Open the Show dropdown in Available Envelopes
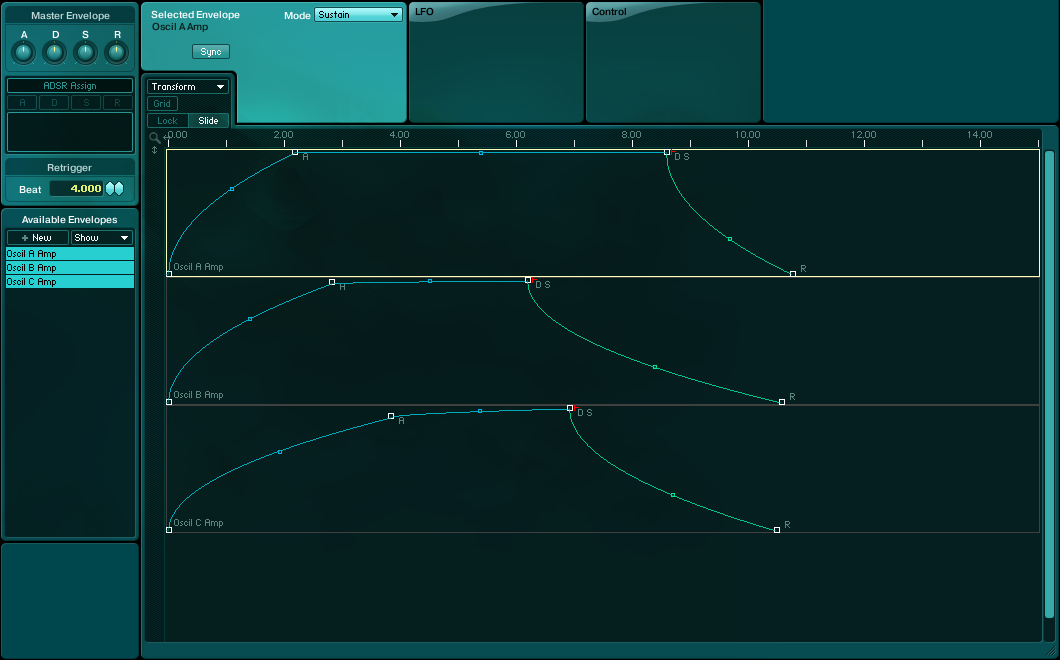This screenshot has width=1060, height=660. click(102, 237)
